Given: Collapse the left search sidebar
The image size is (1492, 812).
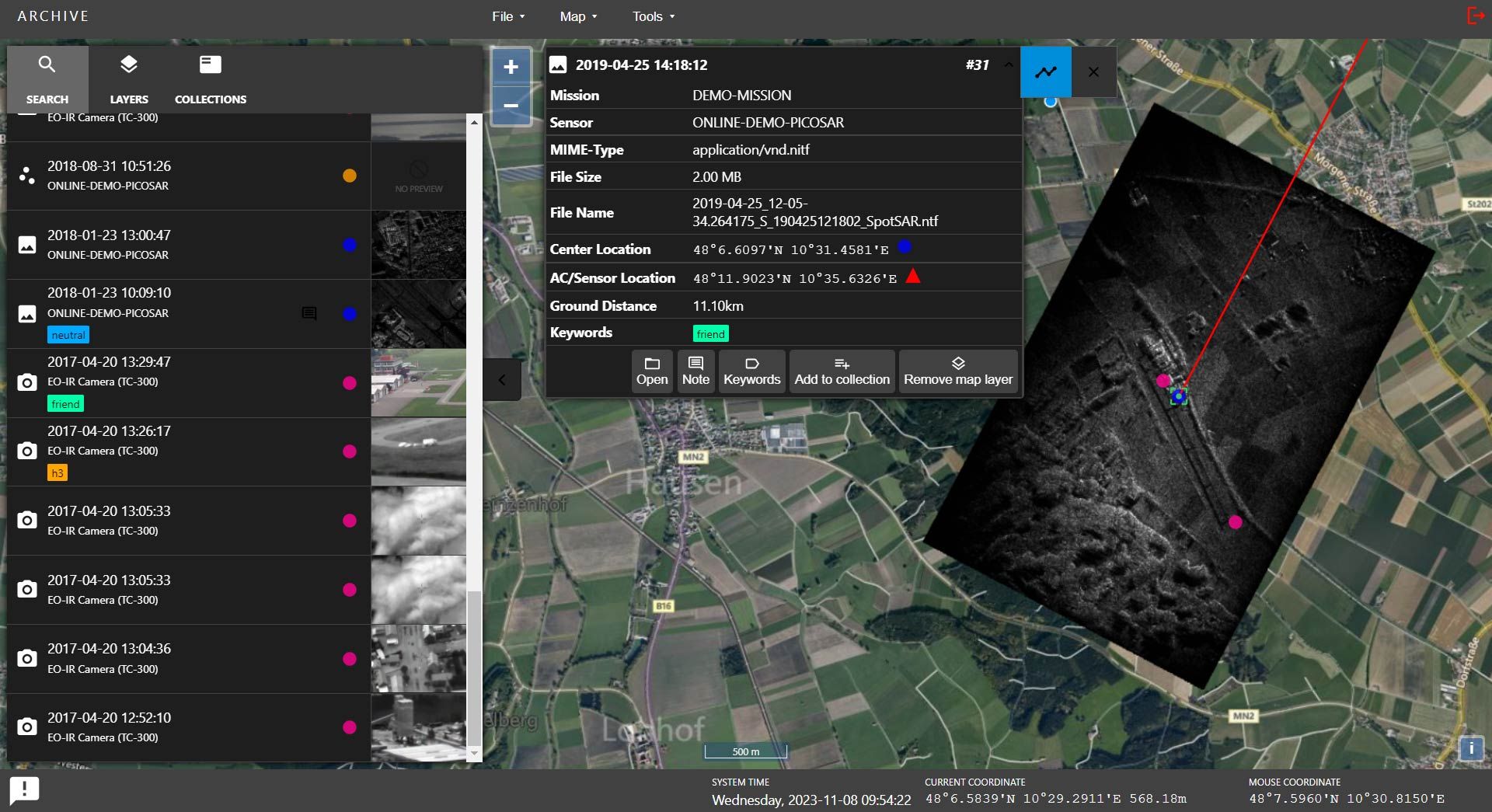Looking at the screenshot, I should [502, 380].
